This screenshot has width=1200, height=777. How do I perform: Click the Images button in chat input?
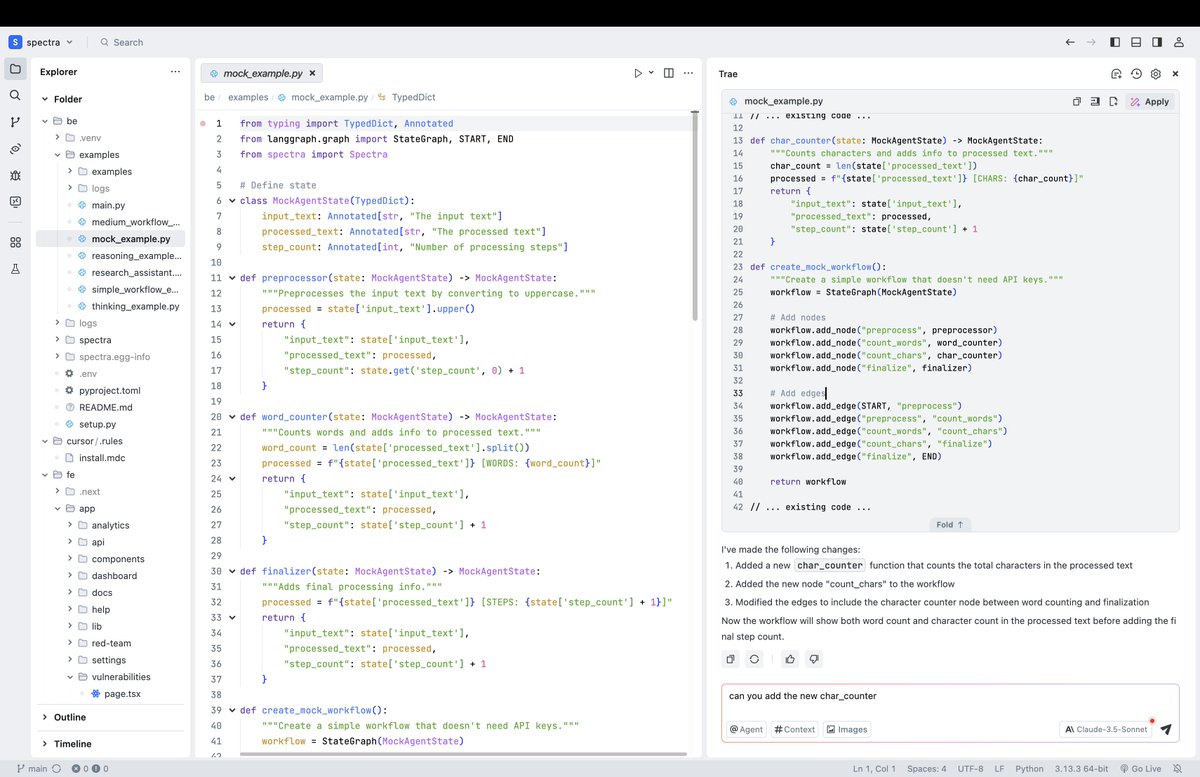[x=846, y=729]
